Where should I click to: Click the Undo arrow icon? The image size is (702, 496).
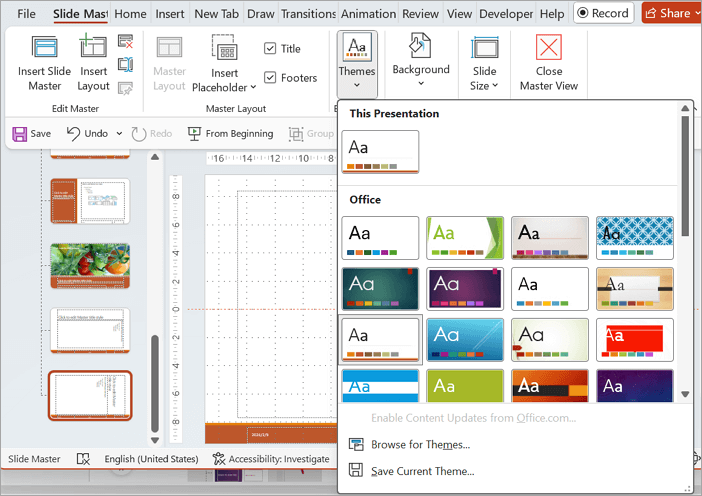point(73,133)
